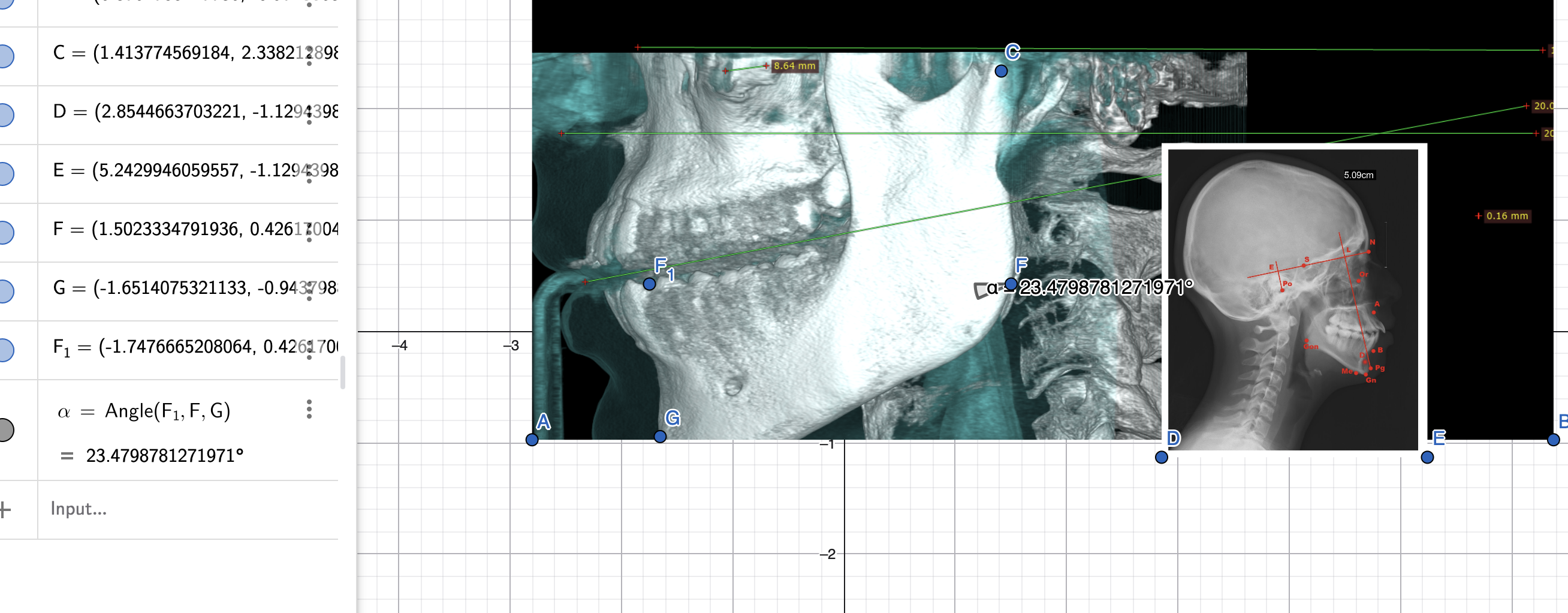Toggle visibility circle for point D
Image resolution: width=1568 pixels, height=613 pixels.
pos(5,115)
